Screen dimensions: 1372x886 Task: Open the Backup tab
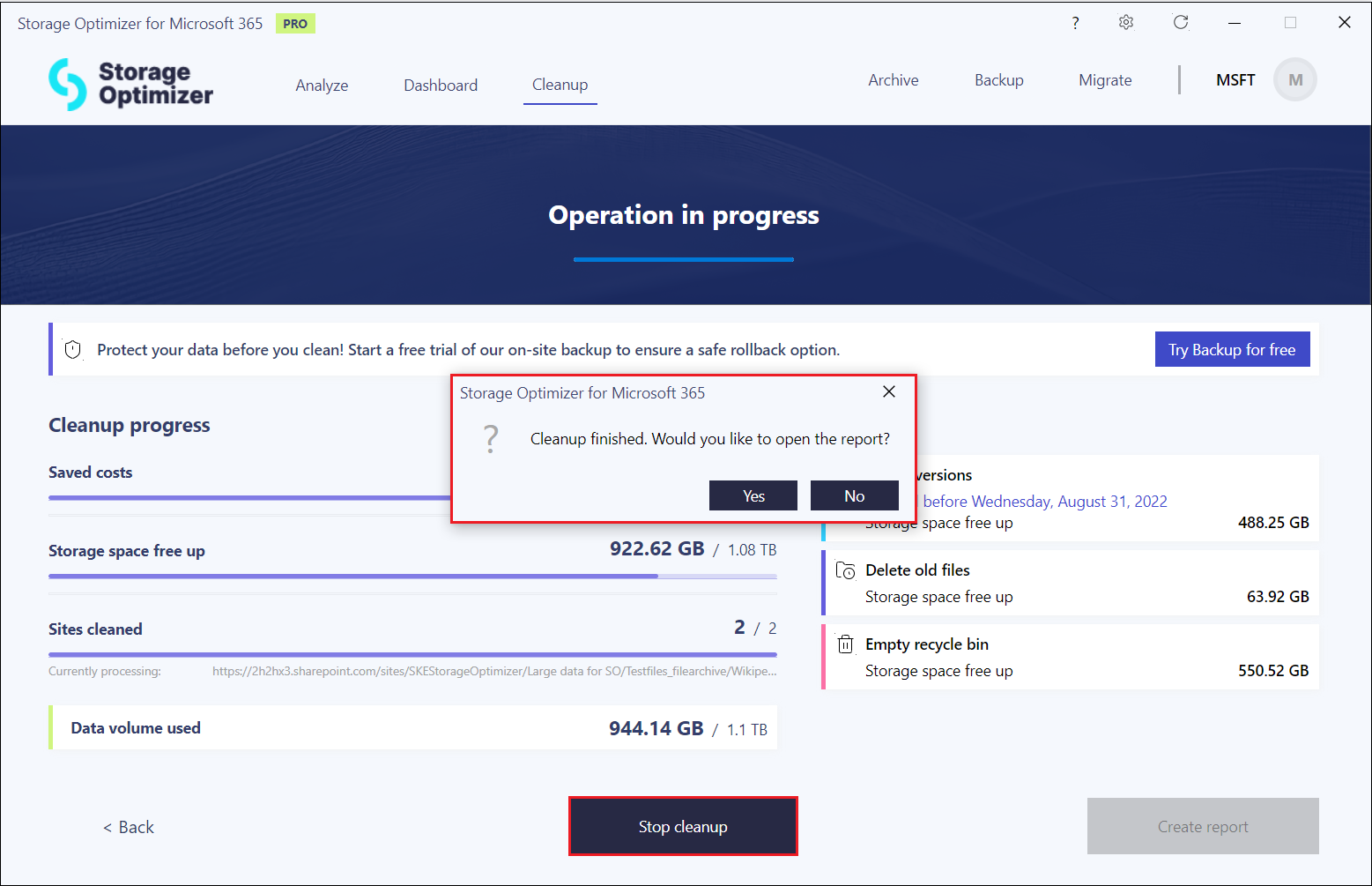pos(999,80)
